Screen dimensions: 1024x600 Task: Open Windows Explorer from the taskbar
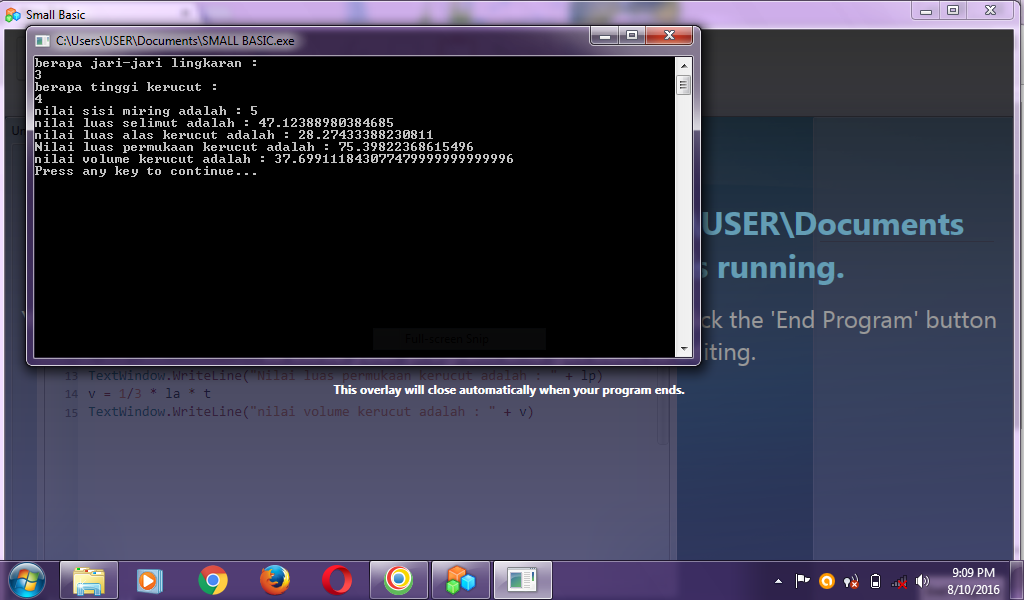click(89, 580)
